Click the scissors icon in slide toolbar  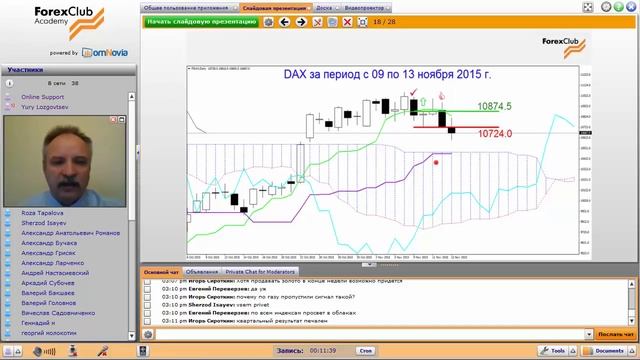coord(317,22)
